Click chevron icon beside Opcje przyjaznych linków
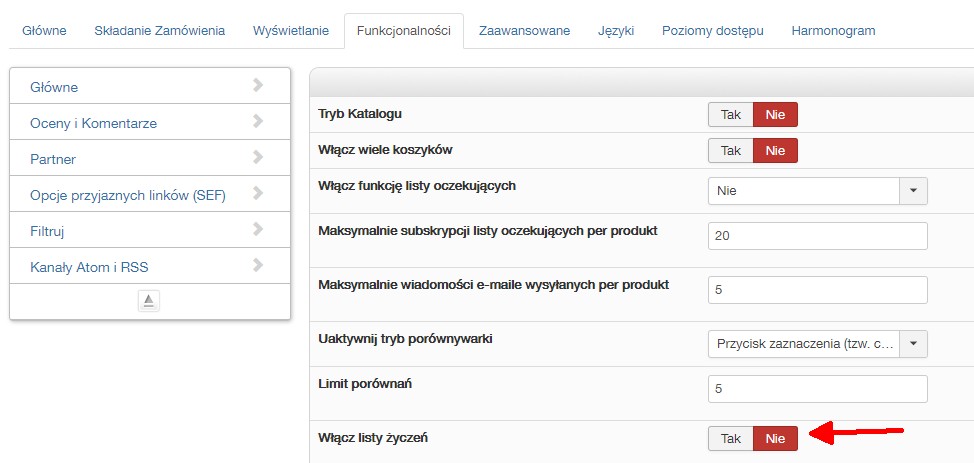 [258, 194]
